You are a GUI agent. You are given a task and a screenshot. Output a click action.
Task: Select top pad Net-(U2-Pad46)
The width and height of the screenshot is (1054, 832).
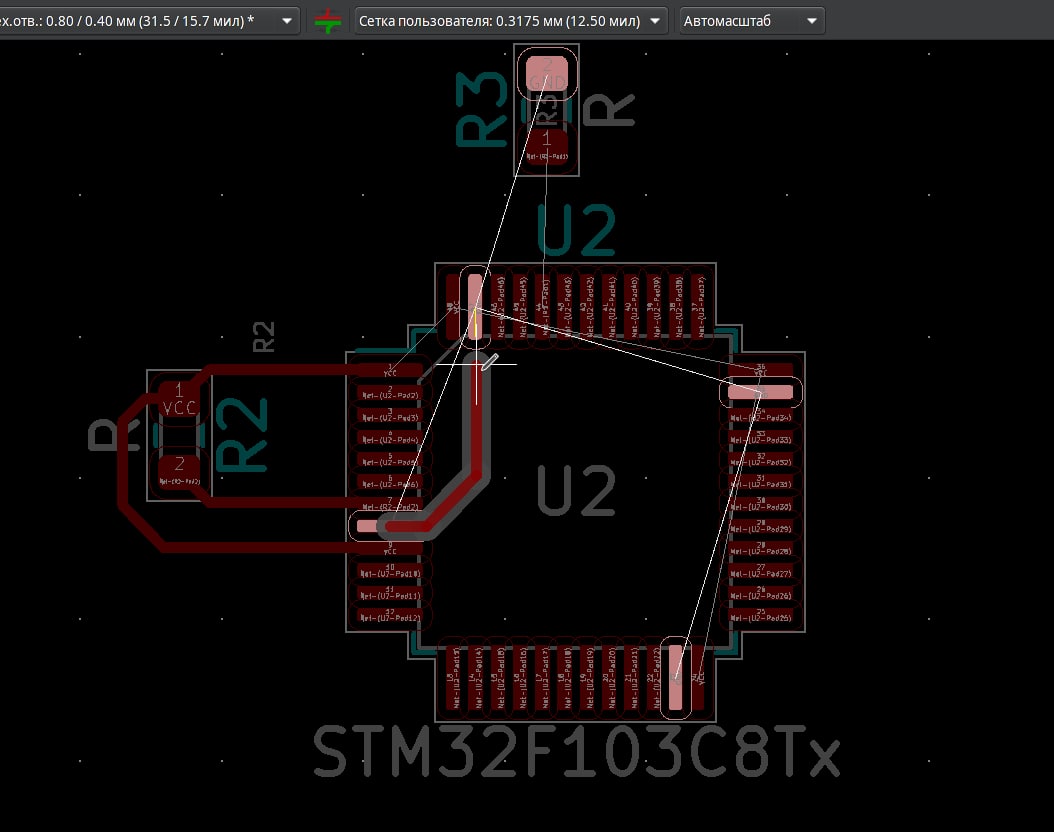pyautogui.click(x=498, y=306)
